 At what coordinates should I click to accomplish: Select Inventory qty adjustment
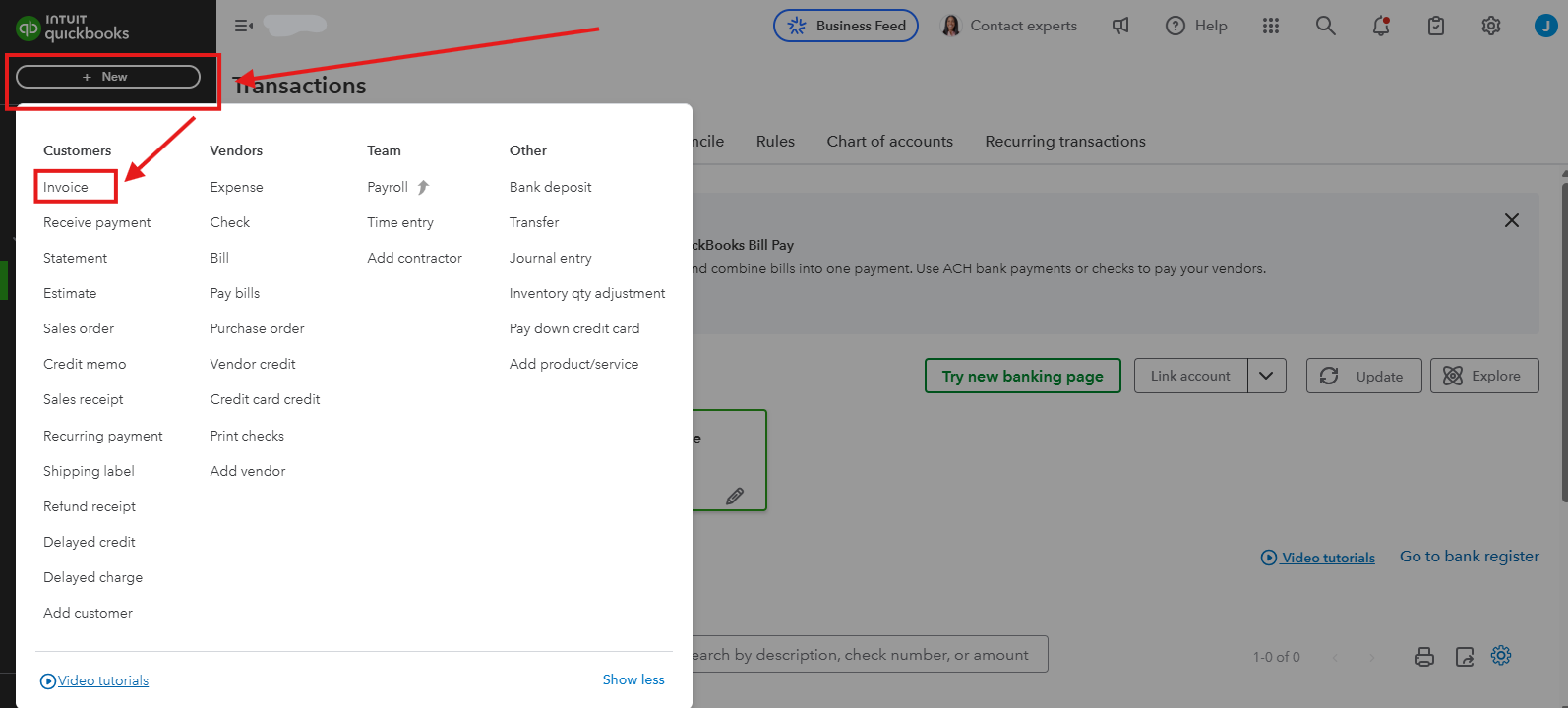[587, 293]
